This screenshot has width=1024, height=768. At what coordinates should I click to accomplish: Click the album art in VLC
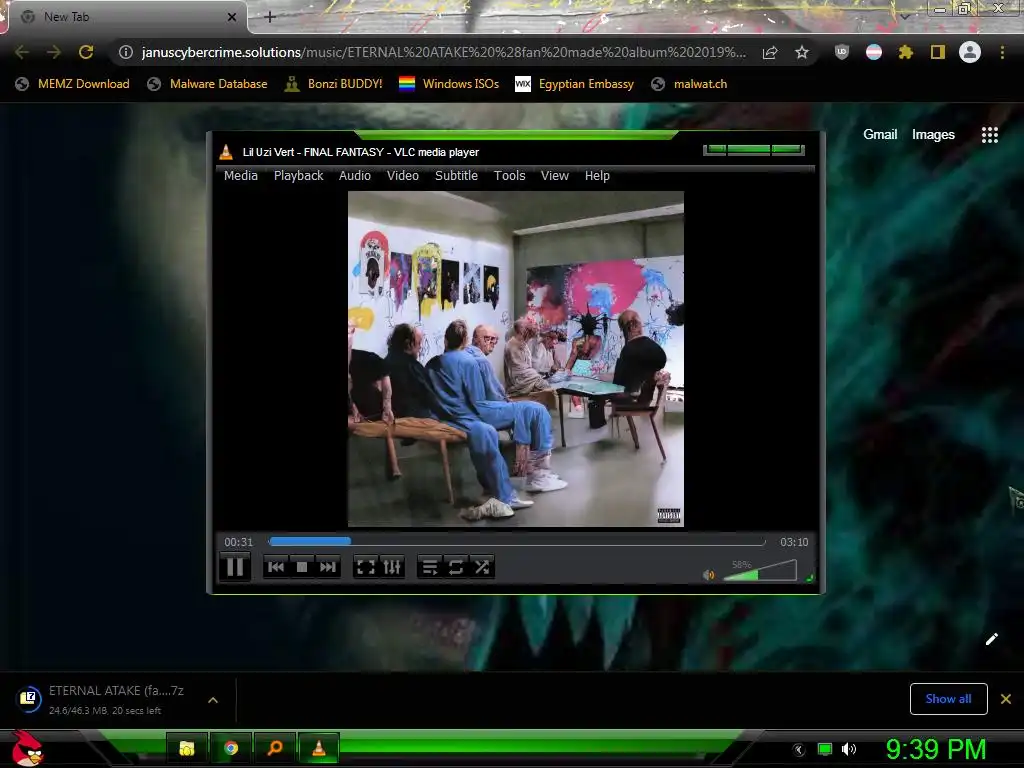[x=516, y=359]
